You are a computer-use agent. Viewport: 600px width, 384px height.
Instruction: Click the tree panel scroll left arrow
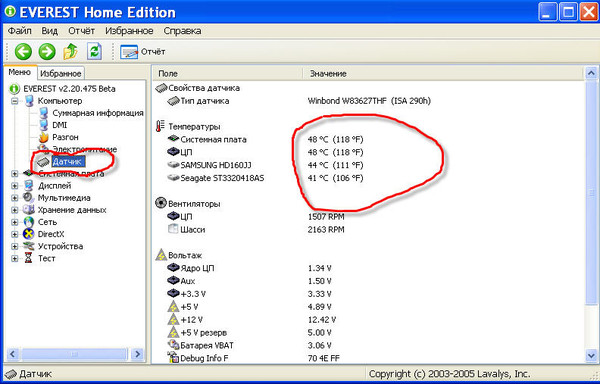coord(12,354)
